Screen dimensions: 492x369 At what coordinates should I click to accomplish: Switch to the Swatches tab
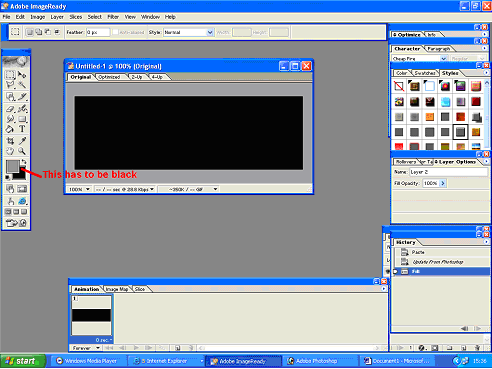click(x=425, y=73)
